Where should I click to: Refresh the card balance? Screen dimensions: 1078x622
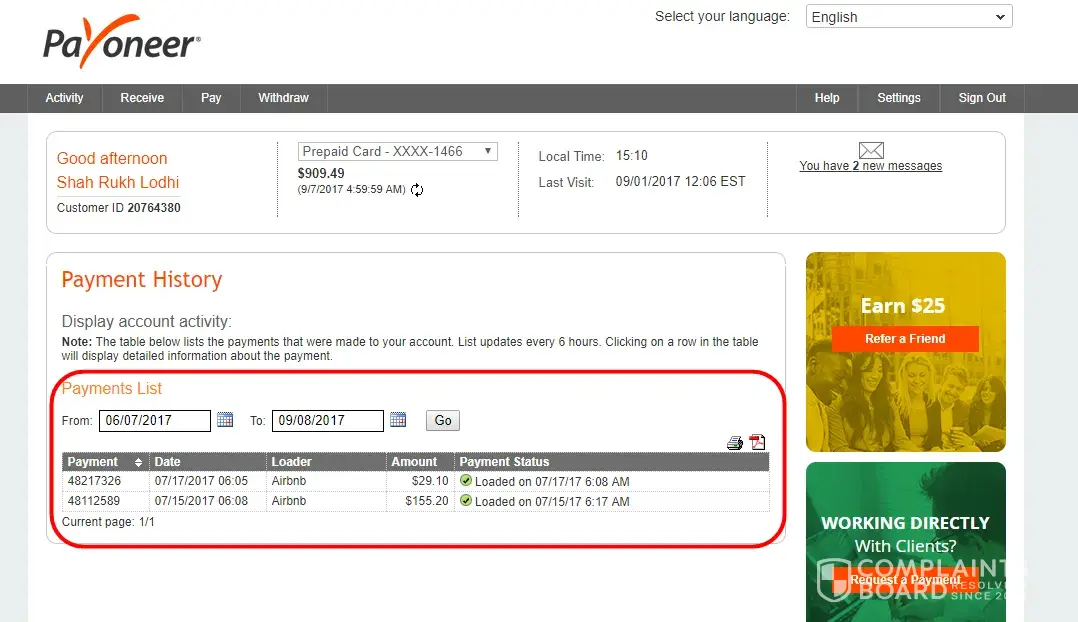pyautogui.click(x=417, y=190)
